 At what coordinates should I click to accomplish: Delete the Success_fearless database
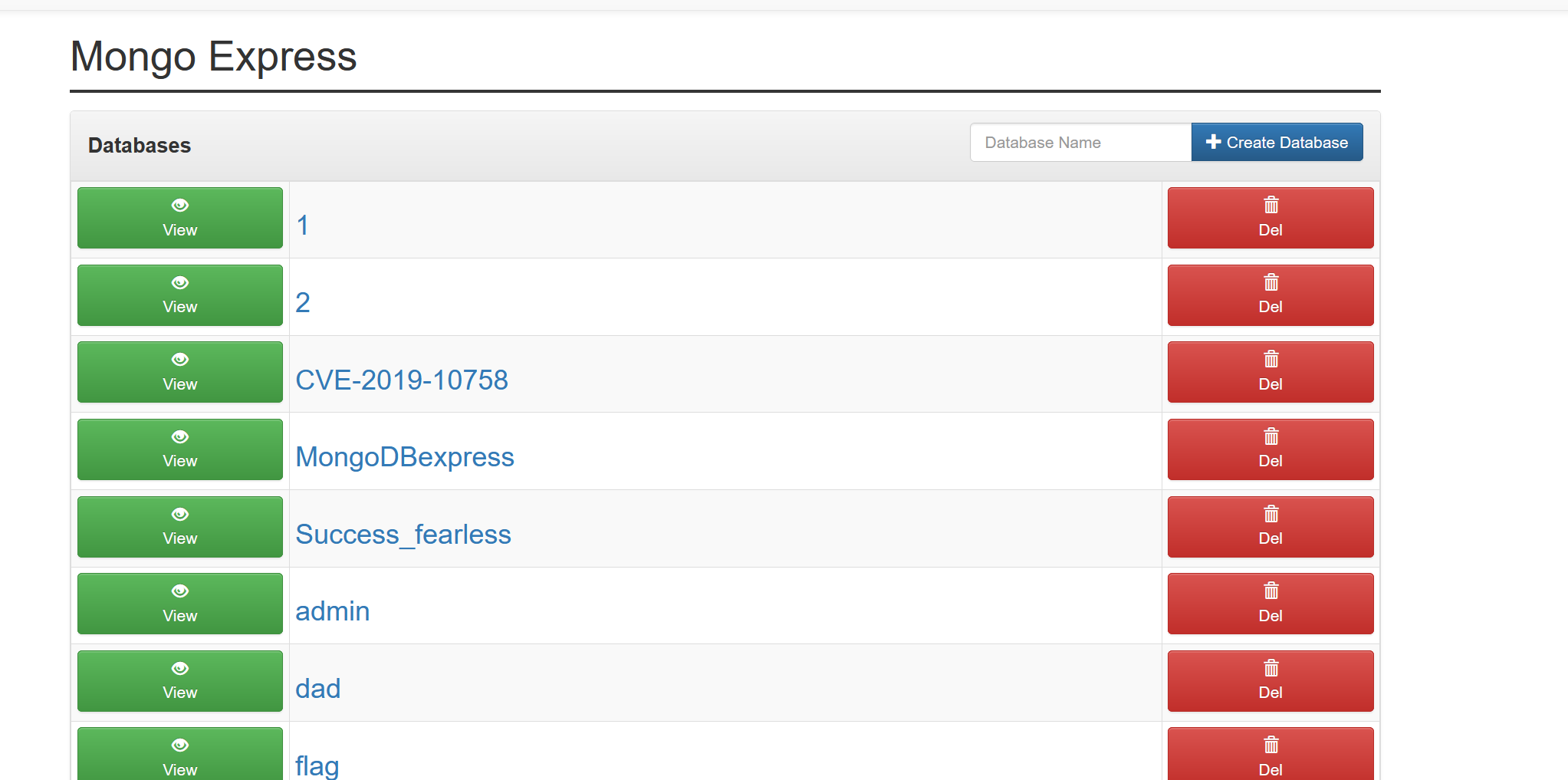1271,527
